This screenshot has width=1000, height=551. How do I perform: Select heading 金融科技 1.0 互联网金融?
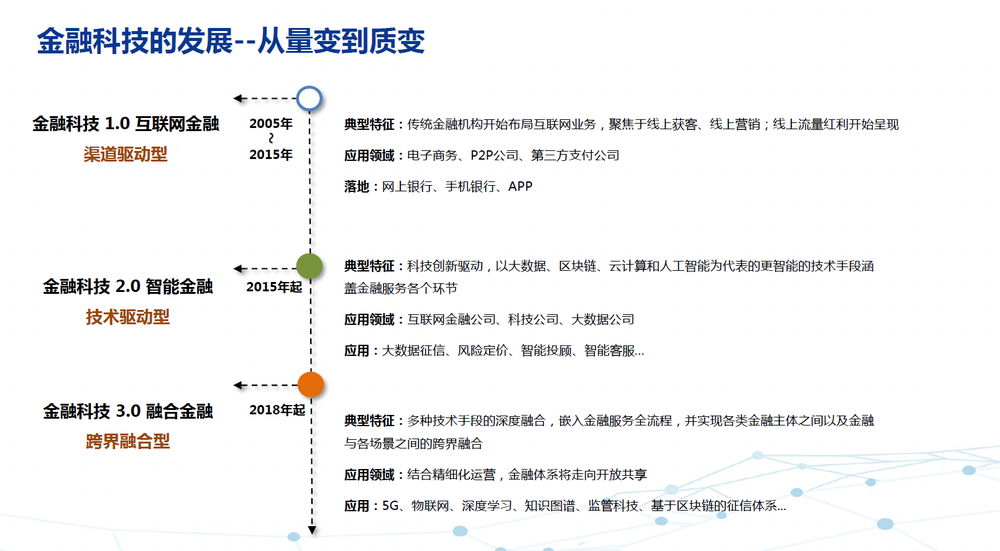point(126,124)
